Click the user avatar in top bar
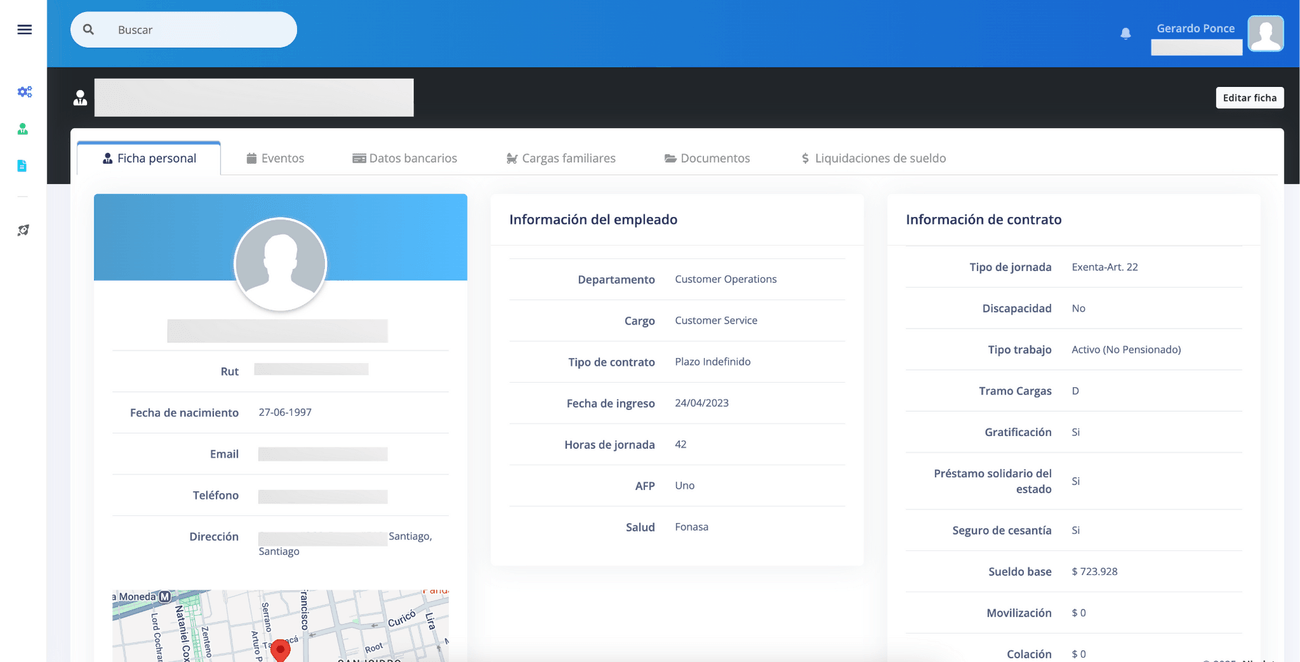The image size is (1300, 662). [x=1265, y=34]
